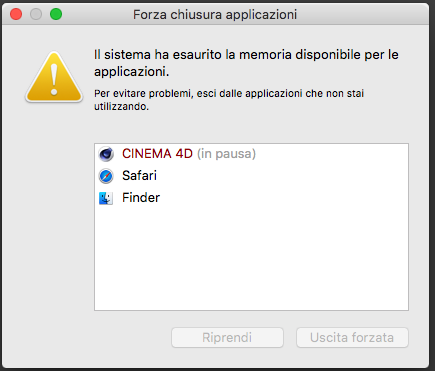Select the red CINEMA 4D list entry
Image resolution: width=435 pixels, height=371 pixels.
click(x=251, y=154)
